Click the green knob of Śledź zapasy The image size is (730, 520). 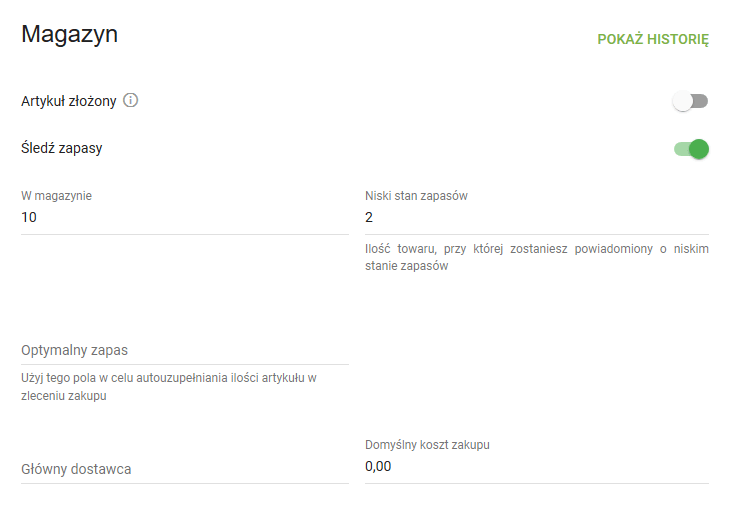pos(699,149)
